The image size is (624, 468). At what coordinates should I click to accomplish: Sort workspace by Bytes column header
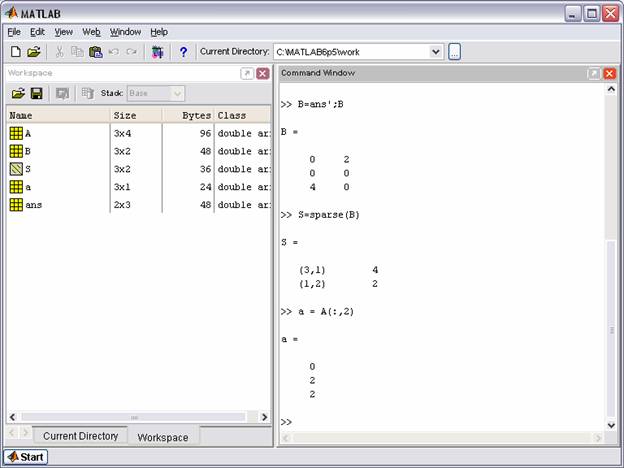[189, 115]
